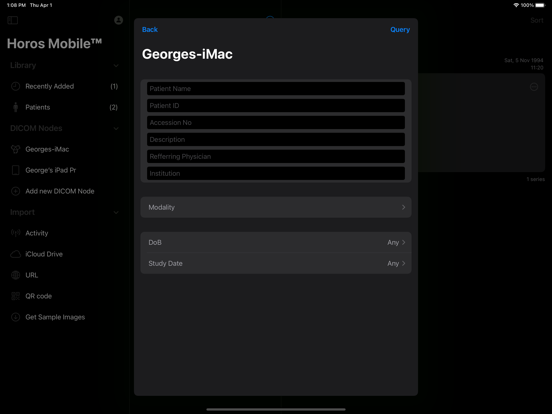Image resolution: width=552 pixels, height=414 pixels.
Task: Click the iCloud Drive cloud icon
Action: 15,254
